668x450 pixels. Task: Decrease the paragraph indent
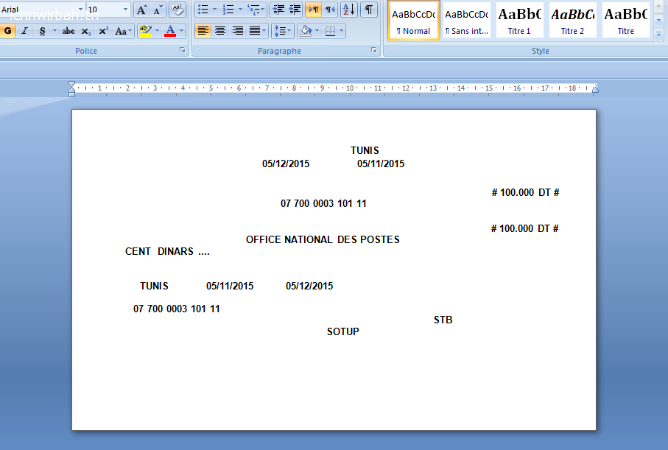(x=279, y=9)
